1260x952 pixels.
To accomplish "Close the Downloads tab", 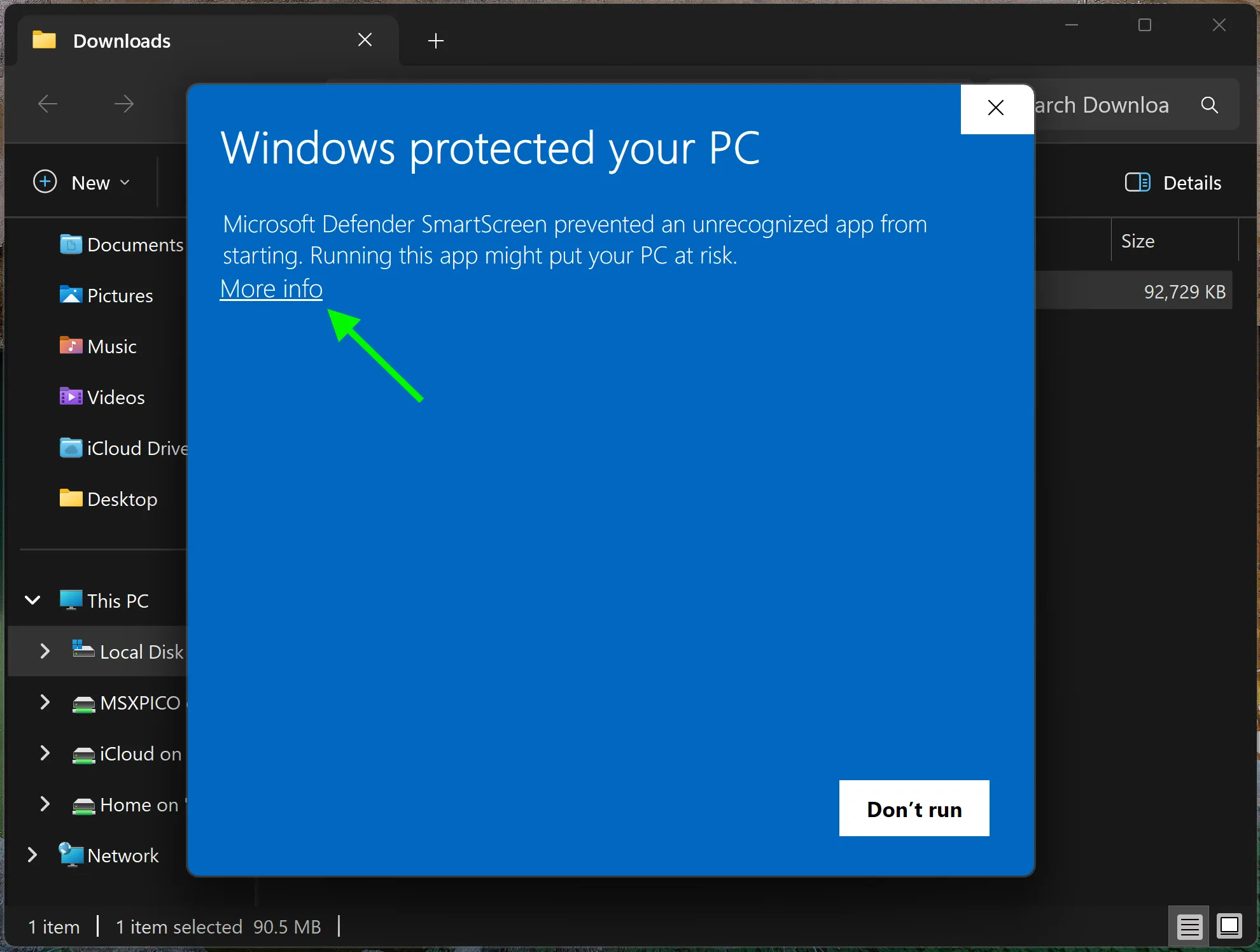I will click(x=365, y=40).
